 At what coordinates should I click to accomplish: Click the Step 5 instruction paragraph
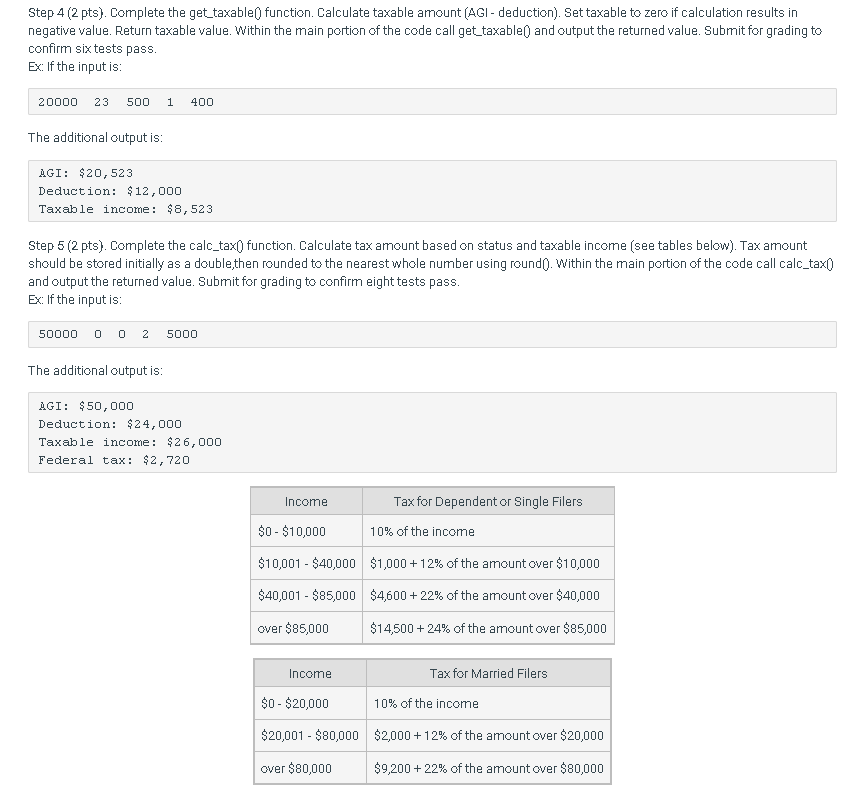coord(432,264)
